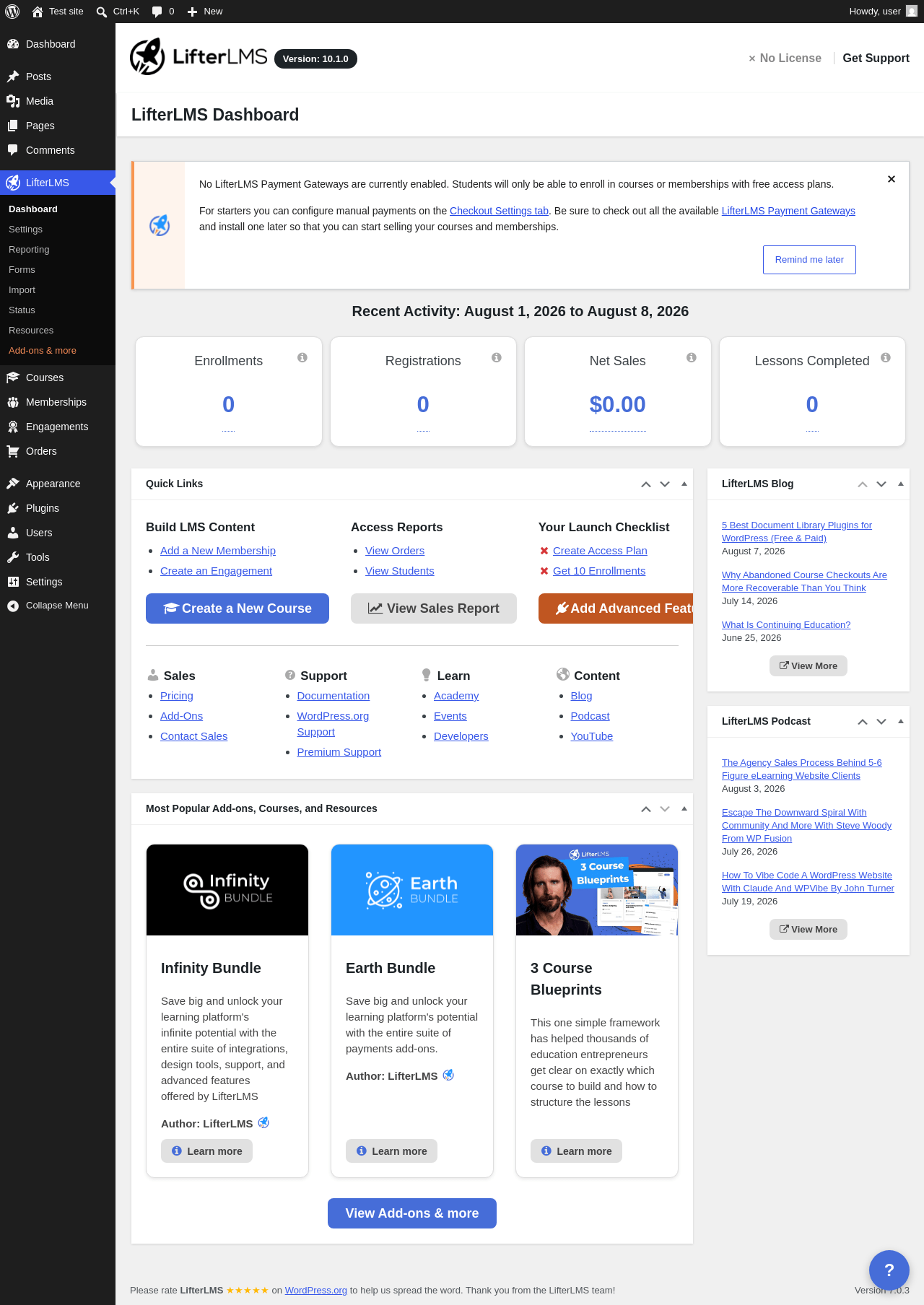Click View Add-ons & more button
Image resolution: width=924 pixels, height=1305 pixels.
[x=412, y=1213]
